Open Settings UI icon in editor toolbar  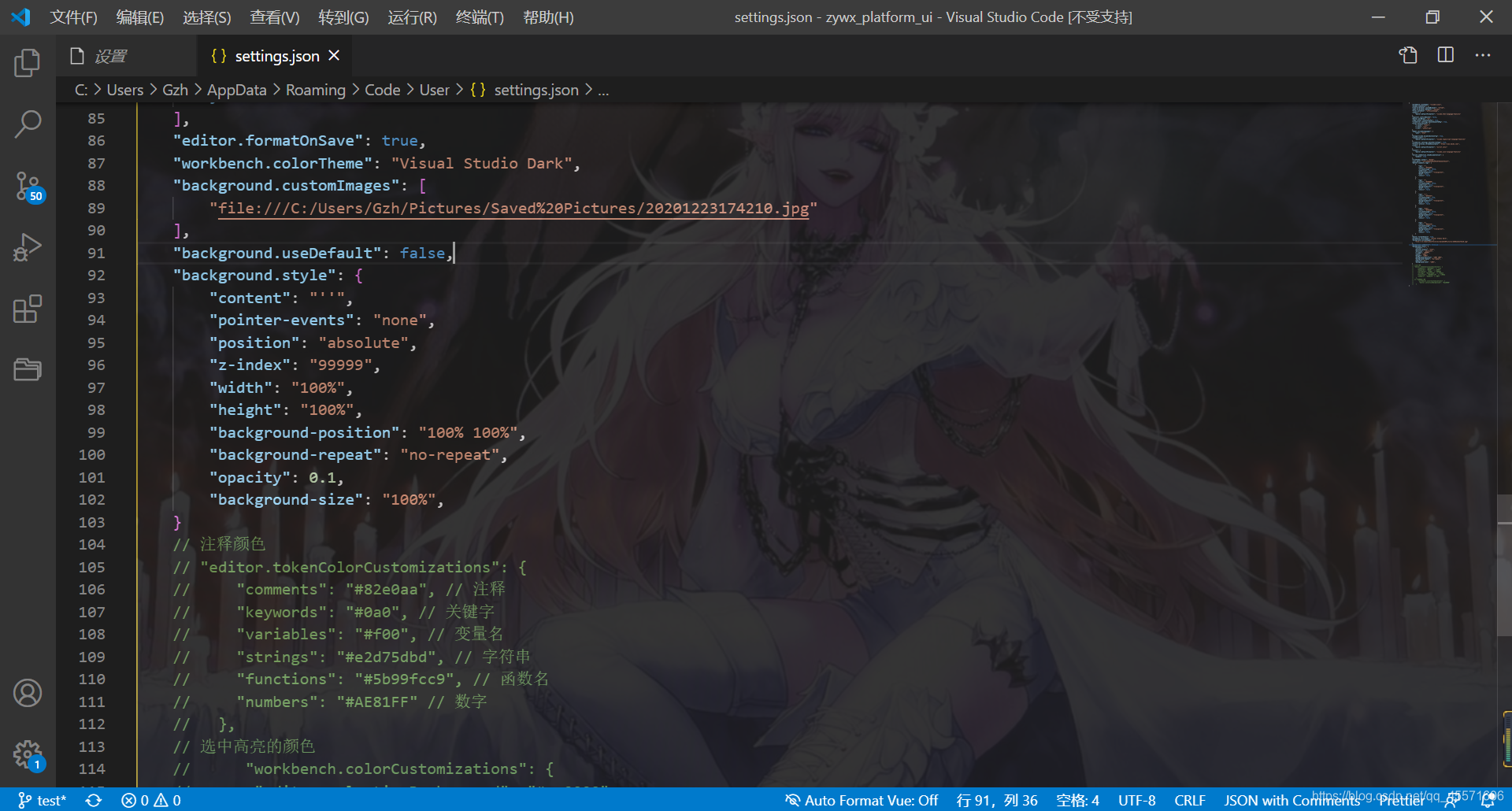click(1408, 55)
